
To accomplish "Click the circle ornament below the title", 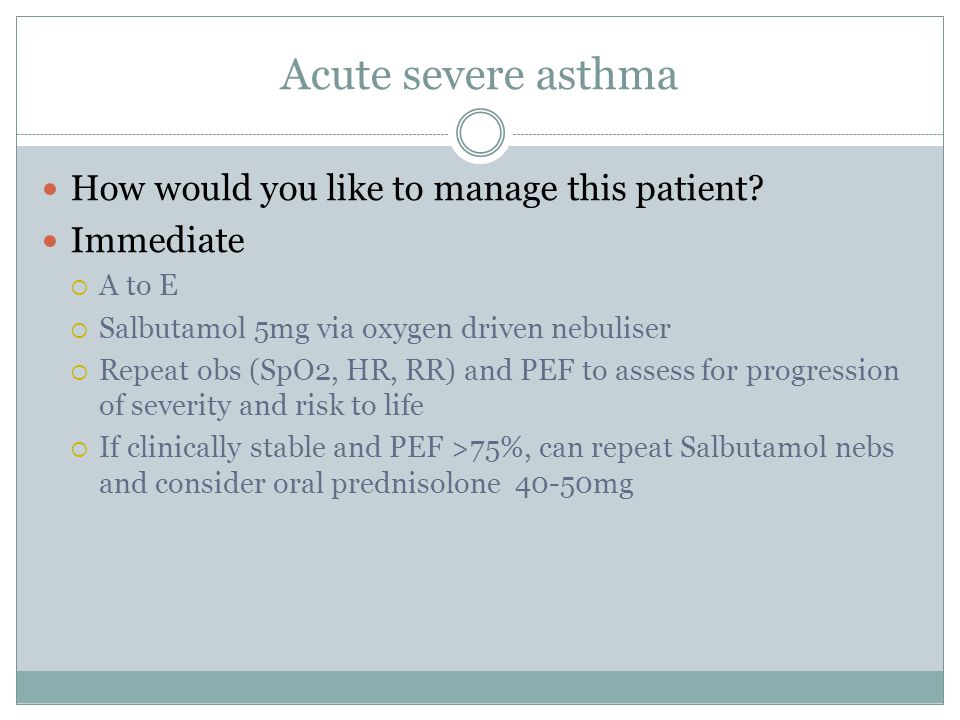I will (x=481, y=133).
